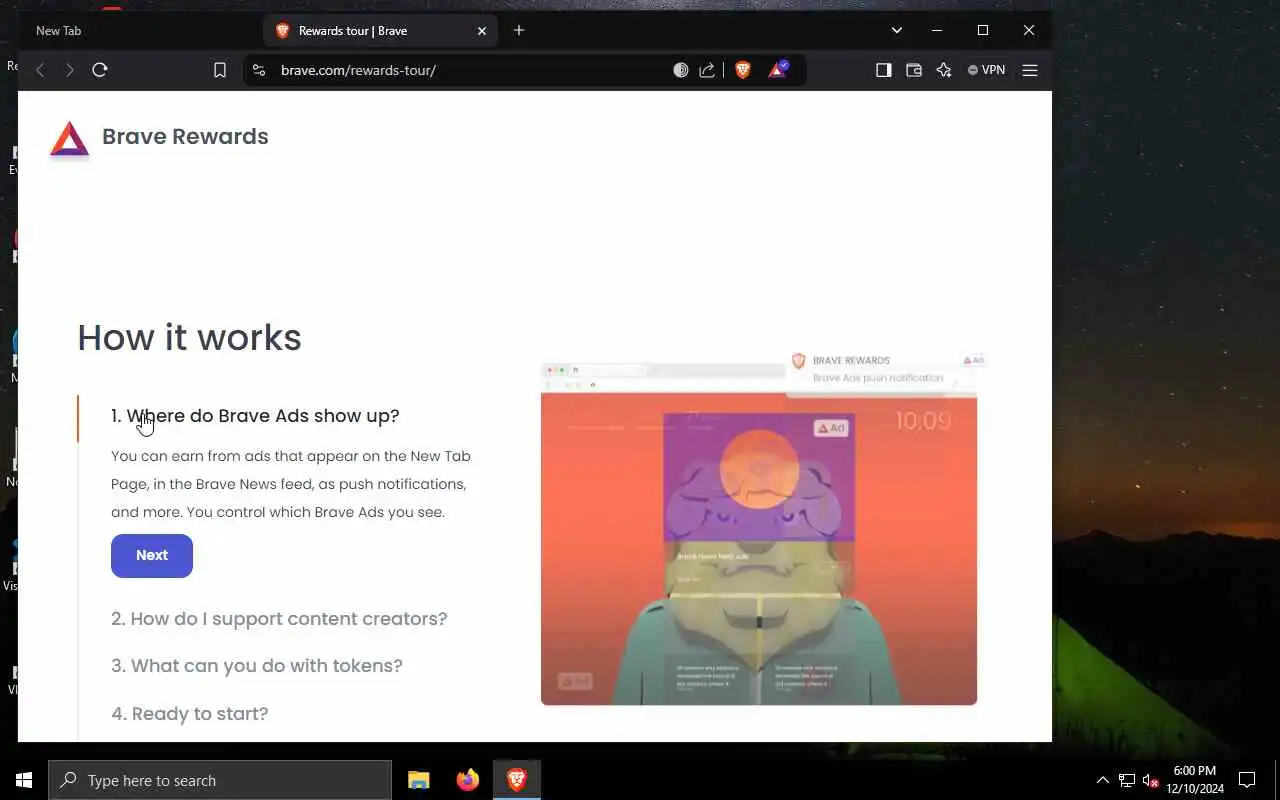
Task: Toggle the sidebar panel icon
Action: (x=884, y=70)
